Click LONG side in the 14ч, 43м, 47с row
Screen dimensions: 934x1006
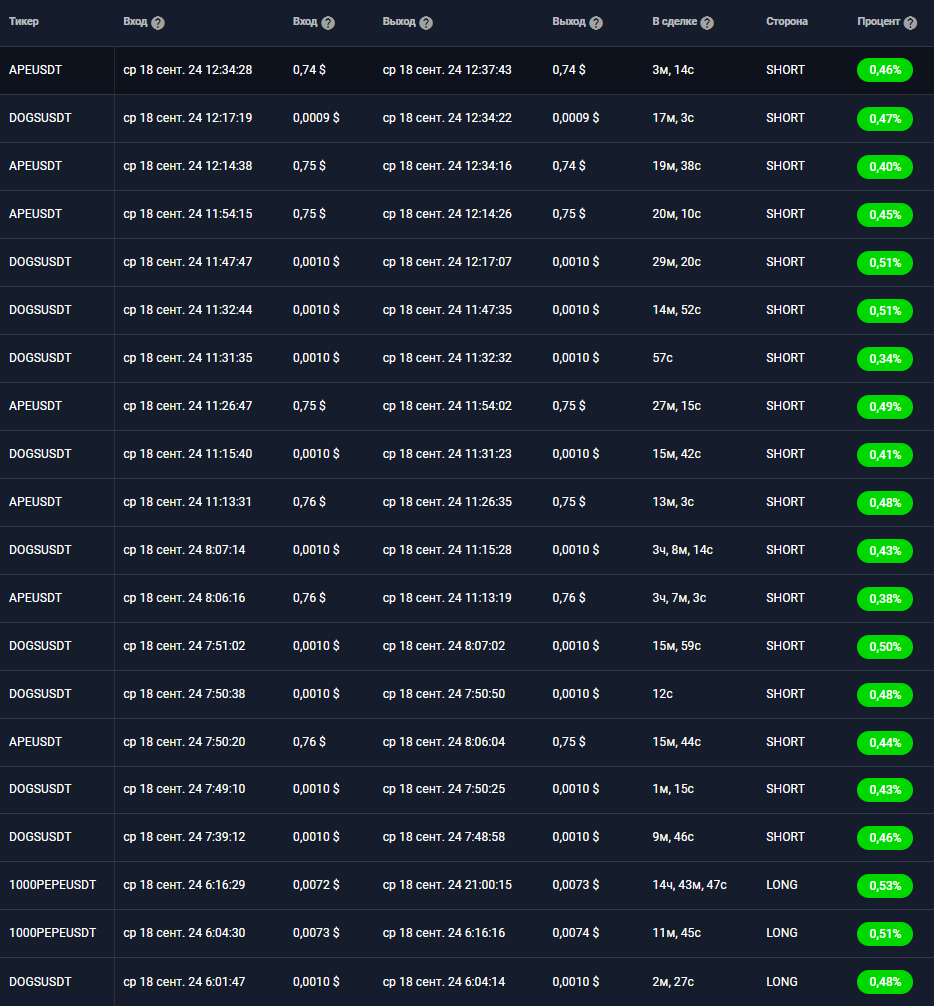[782, 885]
